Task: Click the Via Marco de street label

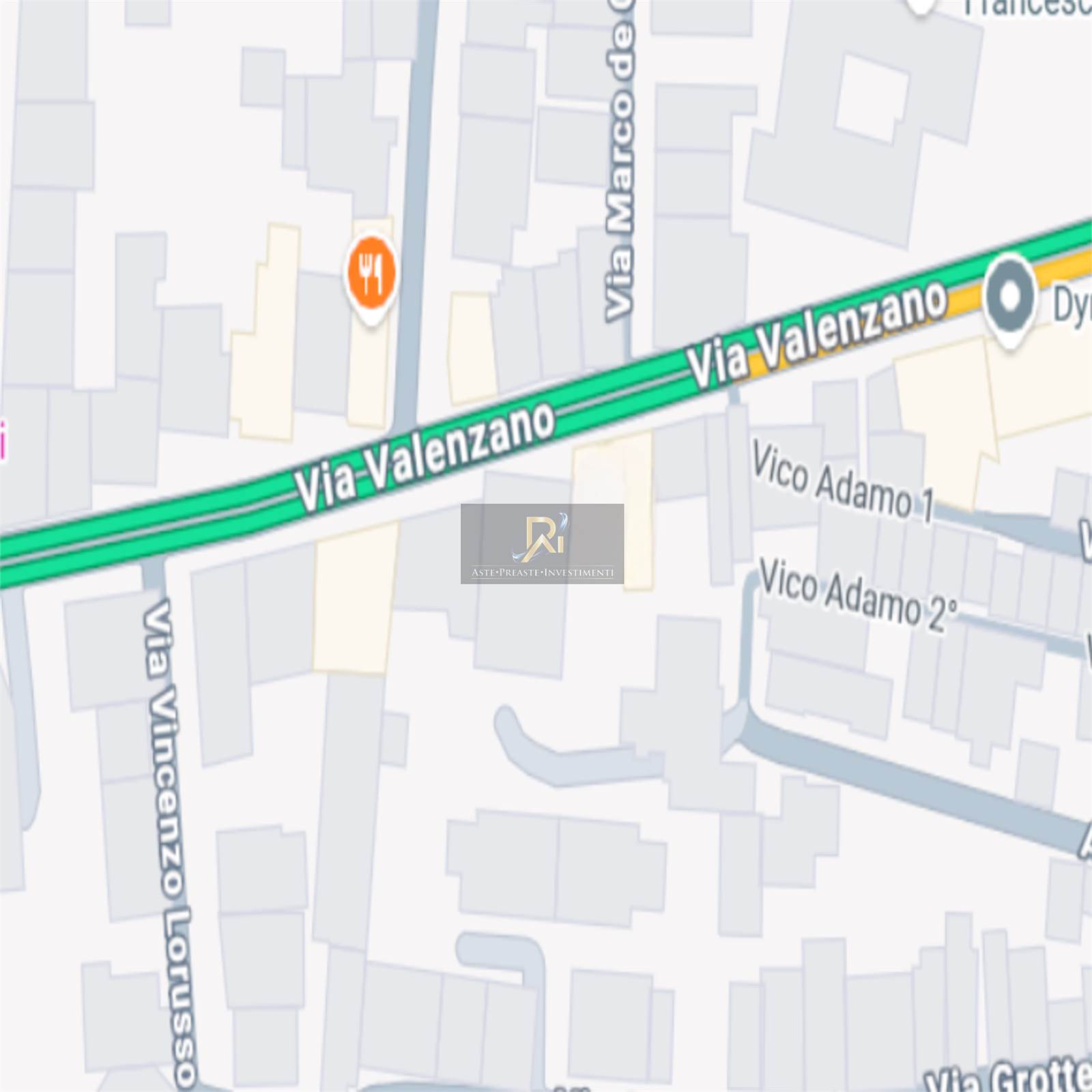Action: 620,161
